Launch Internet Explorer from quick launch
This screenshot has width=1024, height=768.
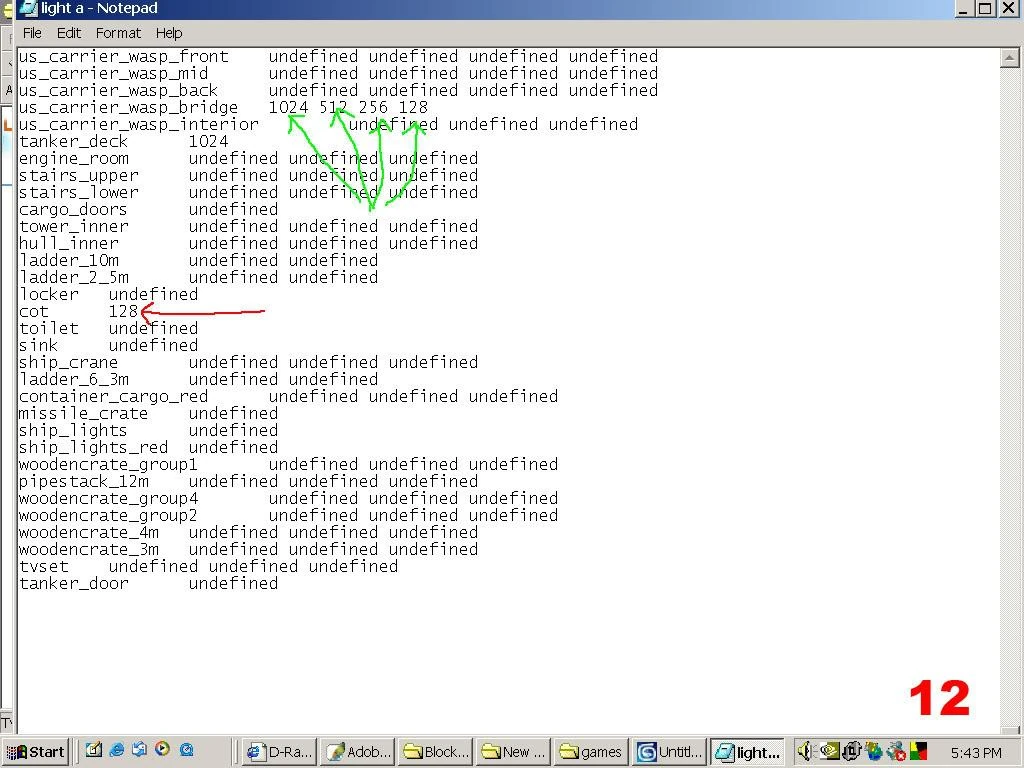(x=118, y=750)
